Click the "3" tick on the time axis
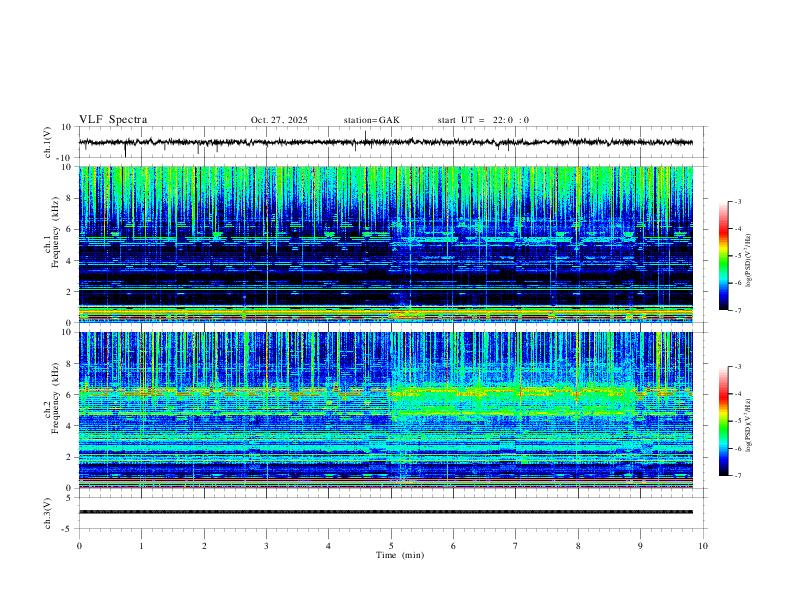The height and width of the screenshot is (612, 792). 266,546
